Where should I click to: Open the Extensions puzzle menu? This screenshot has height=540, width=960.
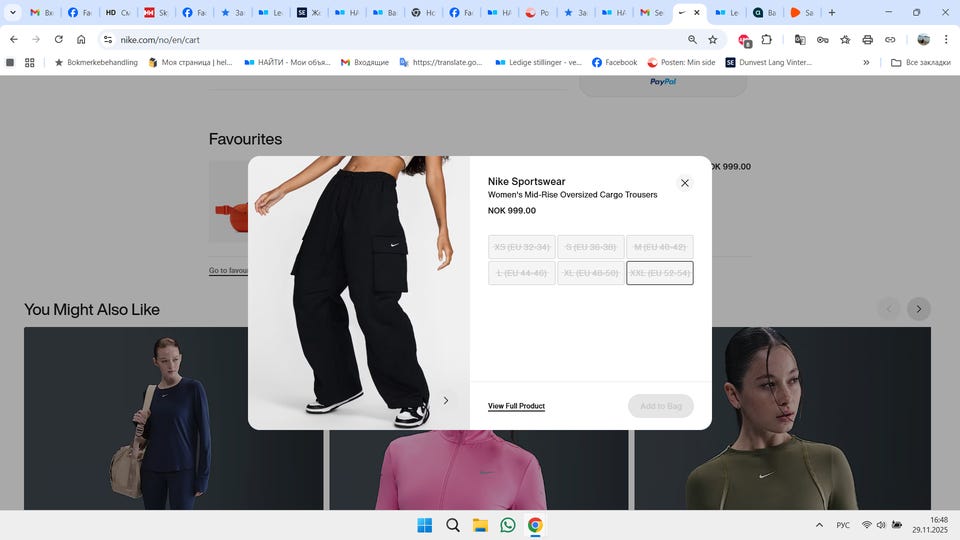[767, 39]
